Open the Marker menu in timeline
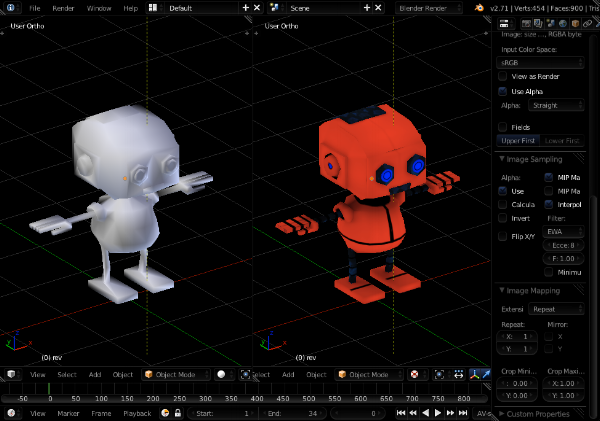This screenshot has width=600, height=421. coord(68,413)
